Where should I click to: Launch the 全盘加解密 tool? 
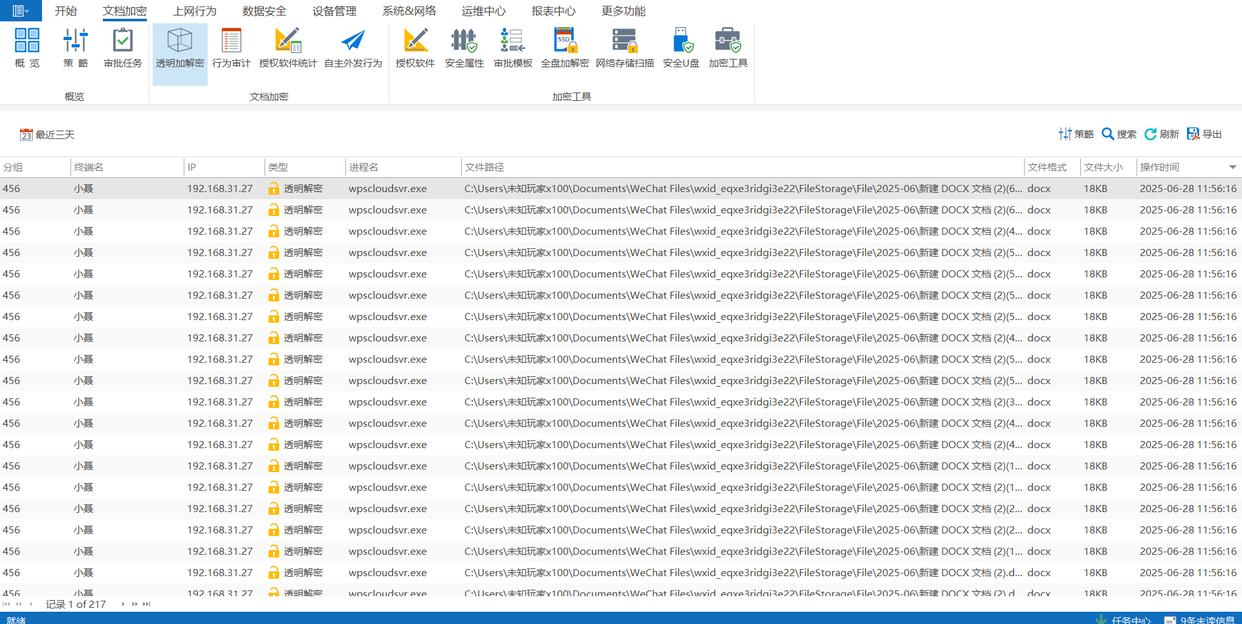[565, 48]
